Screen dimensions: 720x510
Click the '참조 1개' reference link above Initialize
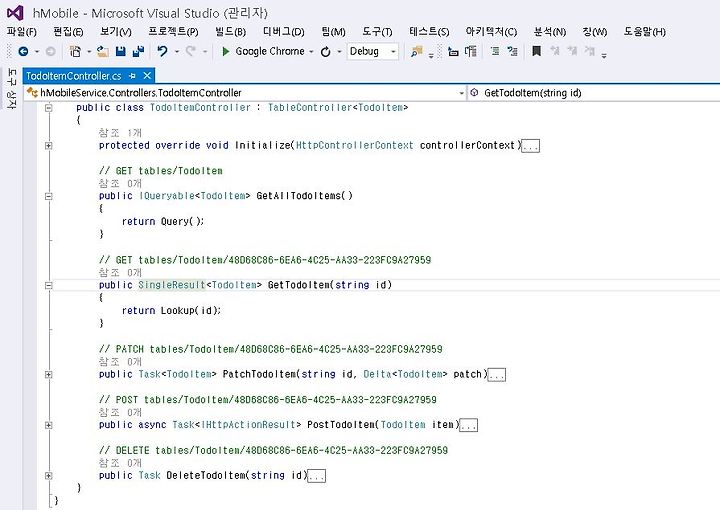pyautogui.click(x=120, y=133)
